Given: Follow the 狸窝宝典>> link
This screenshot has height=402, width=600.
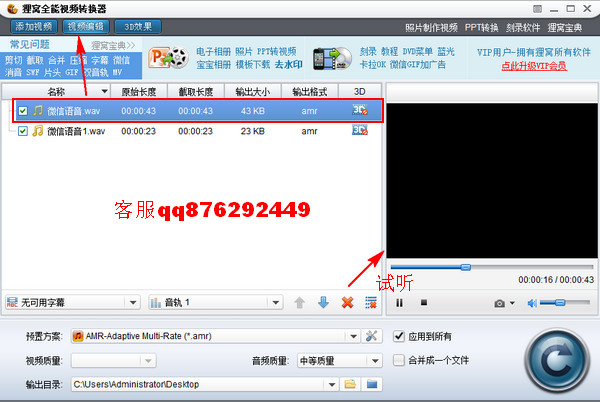Looking at the screenshot, I should pyautogui.click(x=113, y=46).
